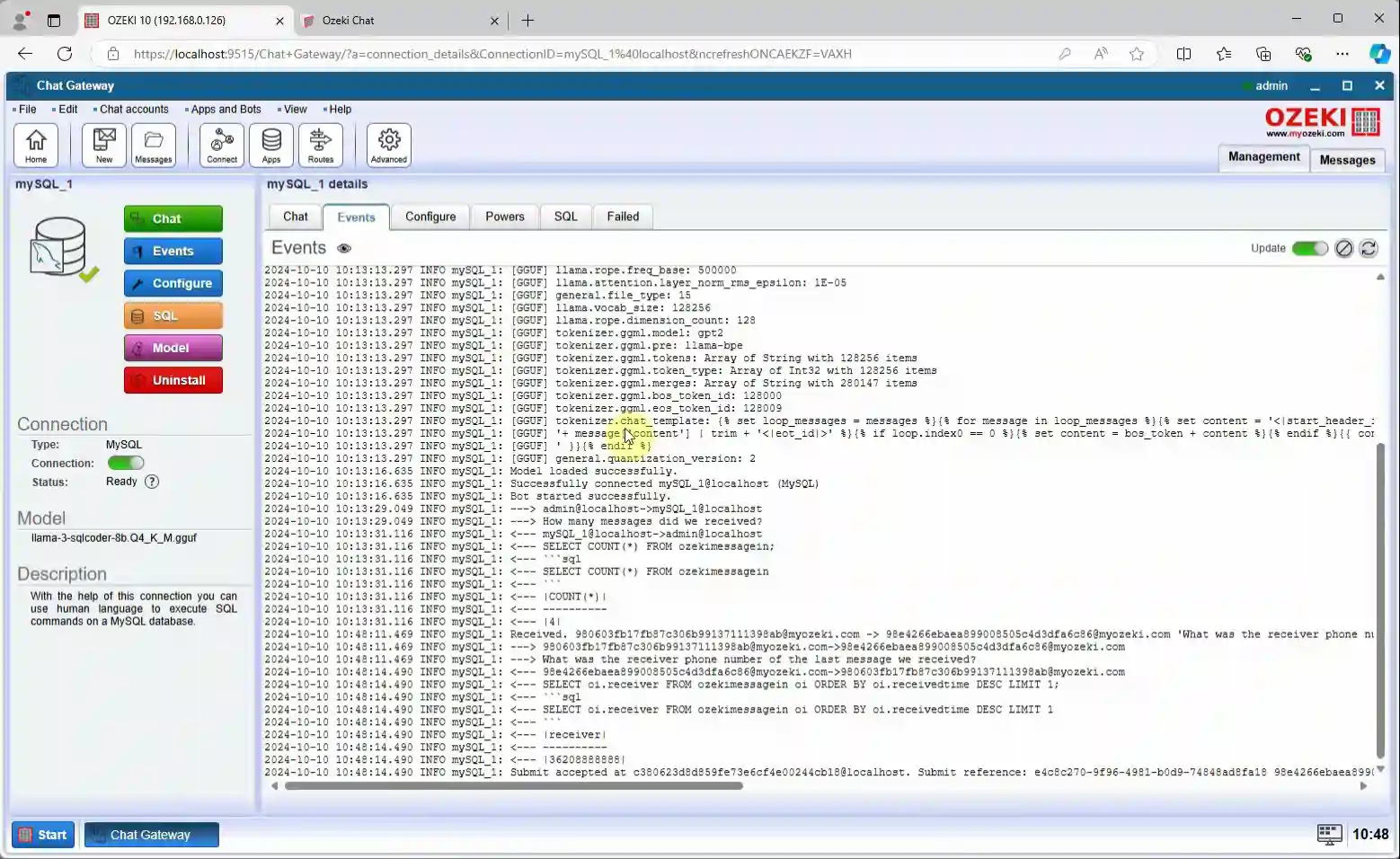Click the scroll up arrow of events log

point(1380,277)
